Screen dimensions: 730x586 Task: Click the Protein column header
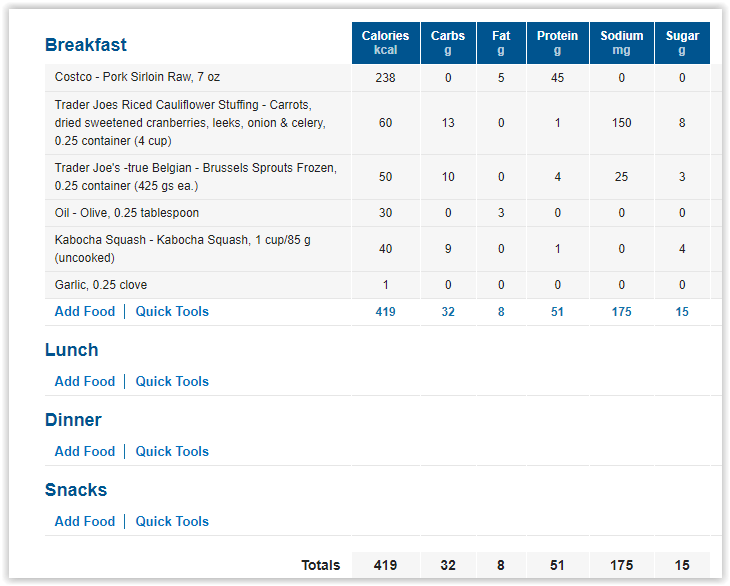pyautogui.click(x=557, y=43)
